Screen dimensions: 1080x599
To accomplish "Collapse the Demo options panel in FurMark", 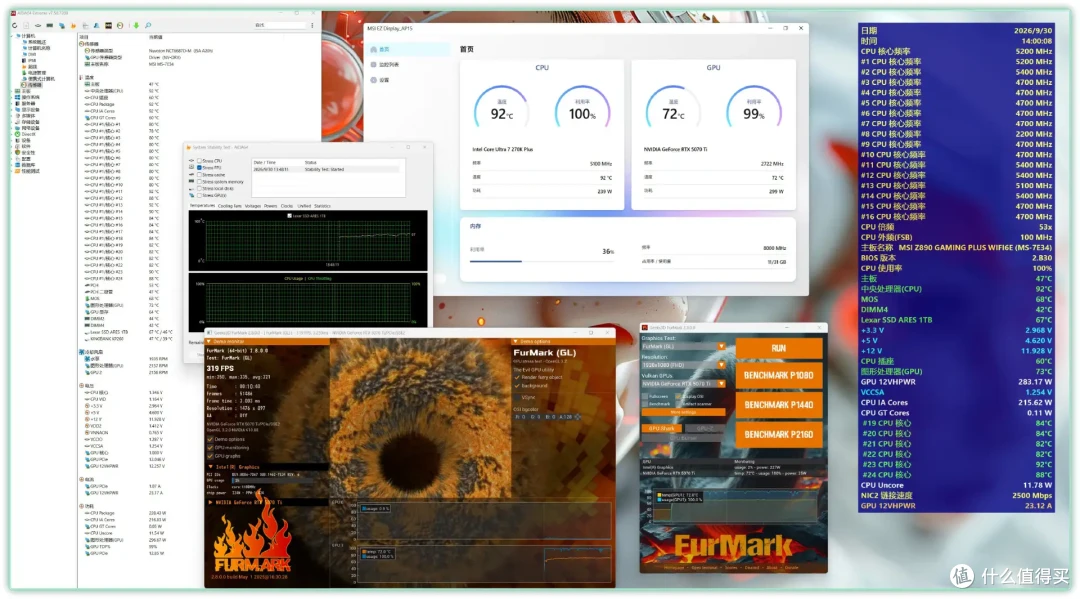I will (x=515, y=341).
